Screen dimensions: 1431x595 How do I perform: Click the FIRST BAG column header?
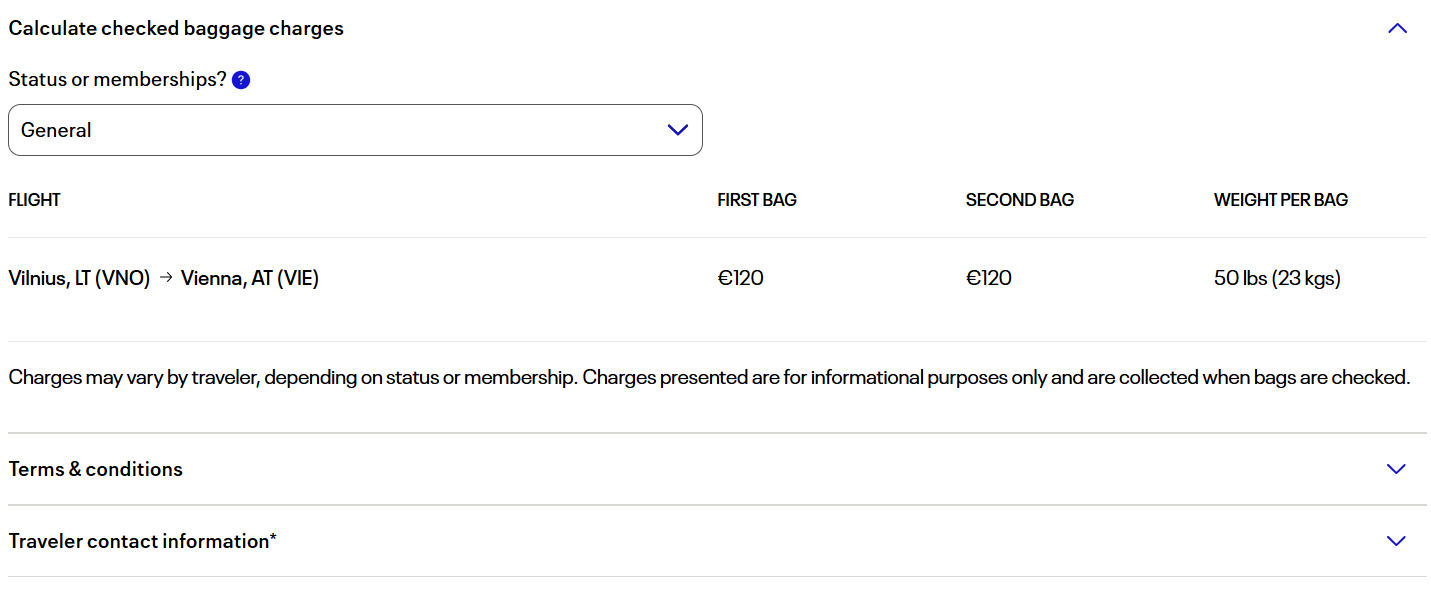tap(757, 200)
